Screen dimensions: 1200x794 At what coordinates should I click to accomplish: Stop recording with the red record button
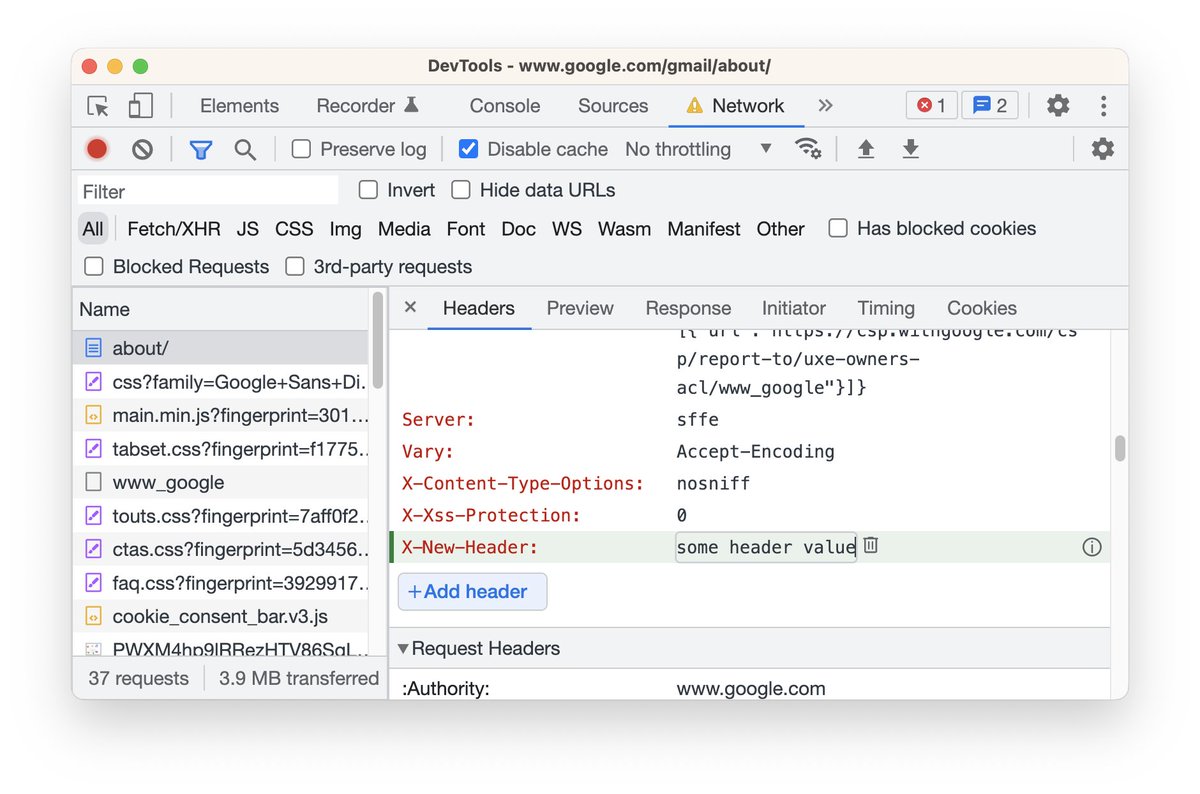coord(96,148)
